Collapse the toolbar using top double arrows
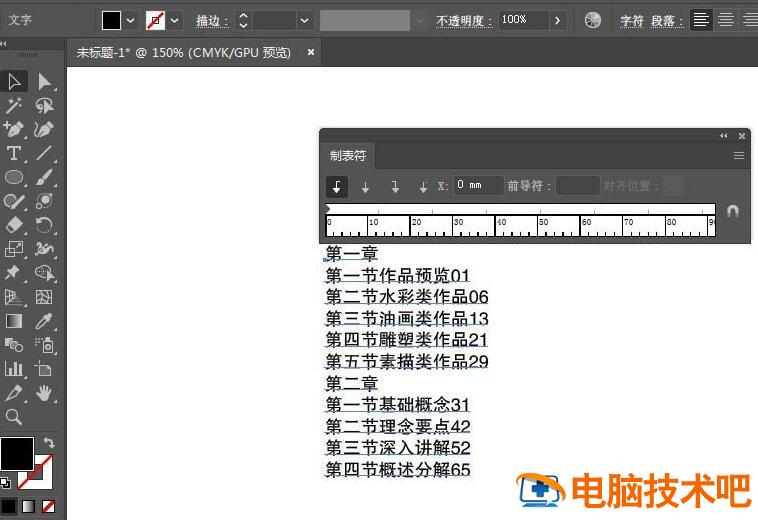The height and width of the screenshot is (520, 758). 4,44
